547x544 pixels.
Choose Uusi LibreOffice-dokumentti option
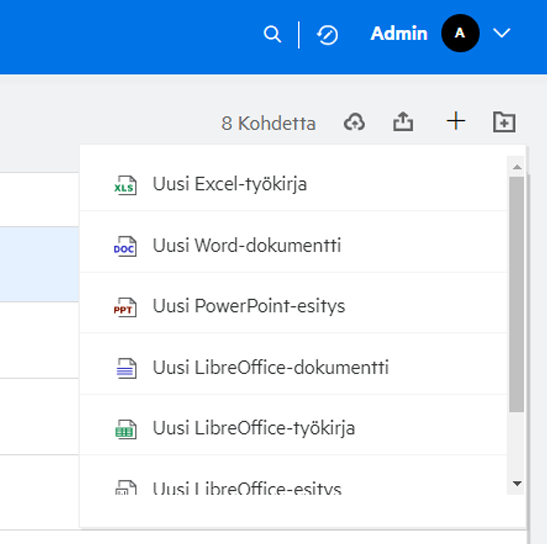(293, 368)
